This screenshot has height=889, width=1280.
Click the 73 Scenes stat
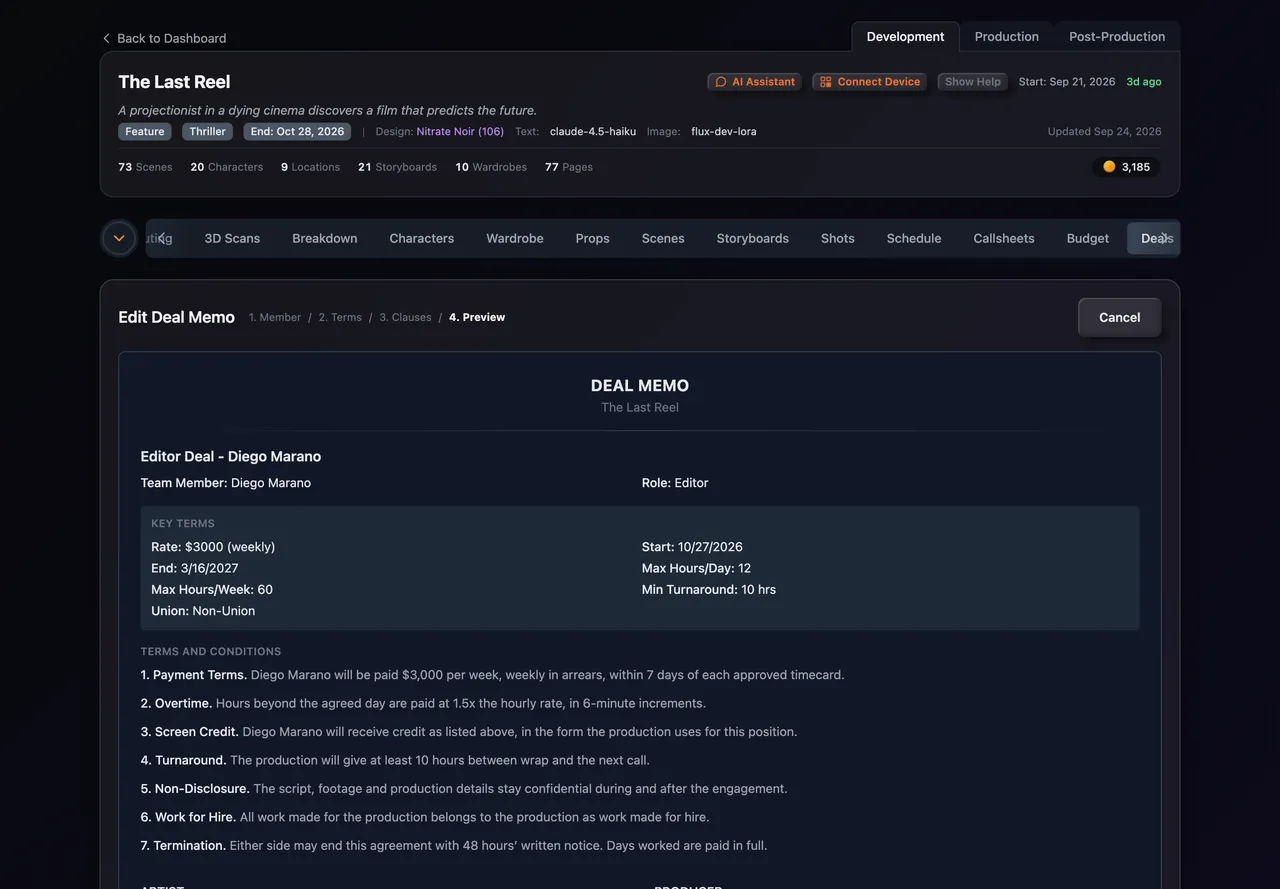pyautogui.click(x=145, y=167)
